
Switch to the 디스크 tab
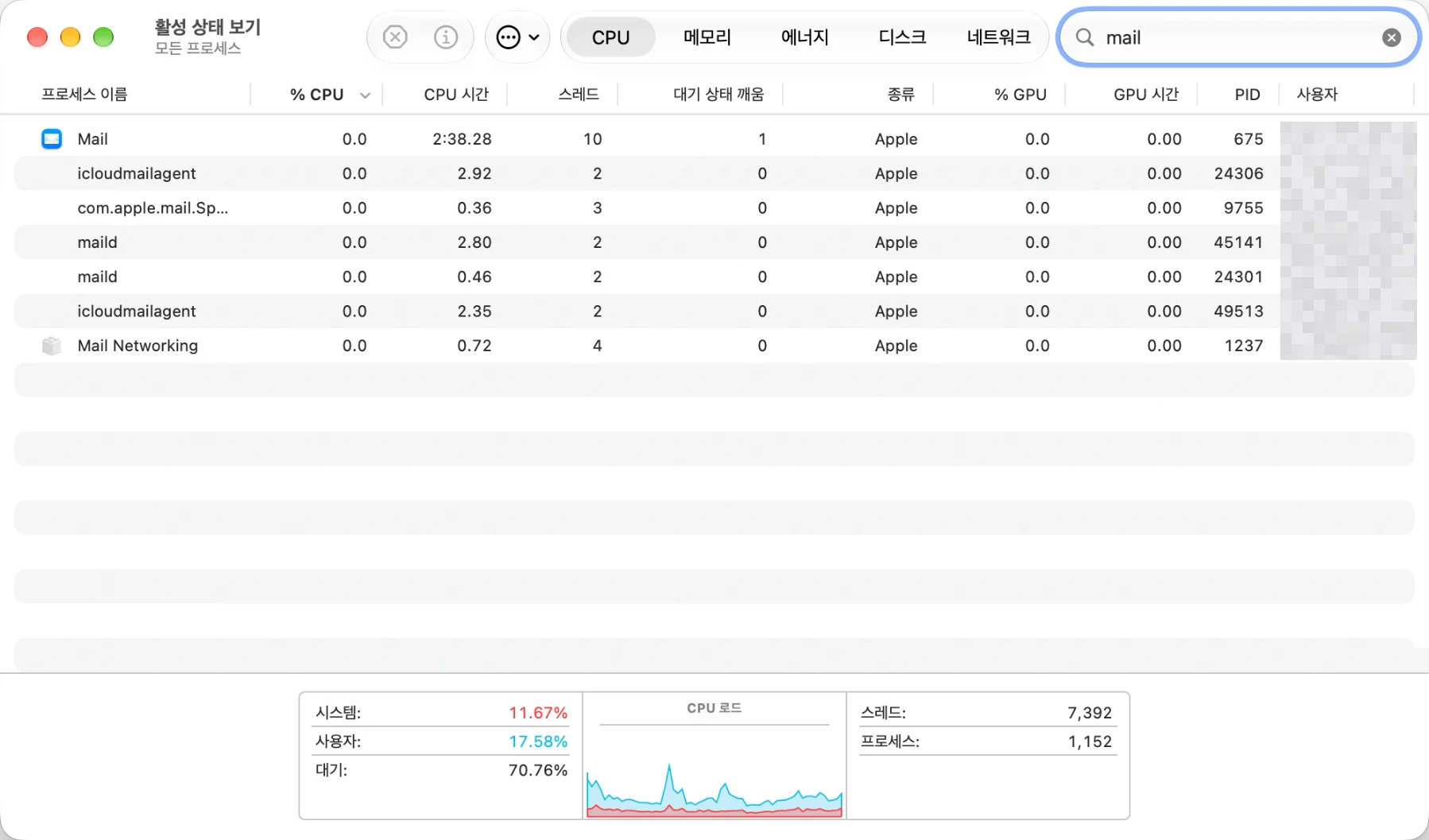coord(902,37)
